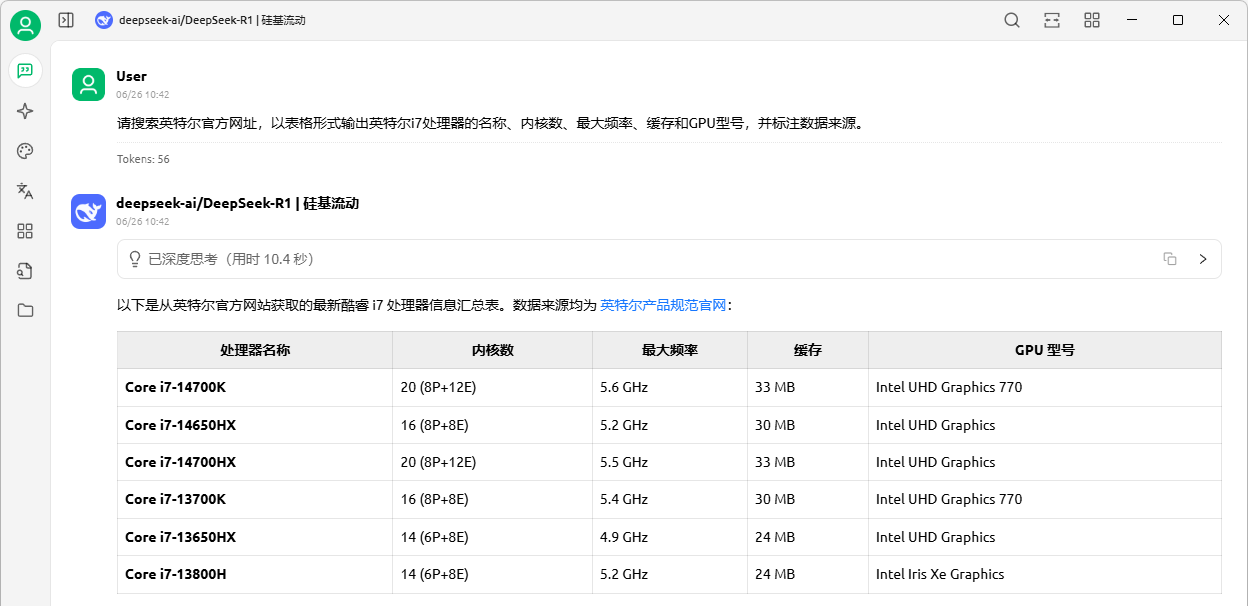Click the search icon in title bar
The width and height of the screenshot is (1248, 606).
click(x=1012, y=20)
